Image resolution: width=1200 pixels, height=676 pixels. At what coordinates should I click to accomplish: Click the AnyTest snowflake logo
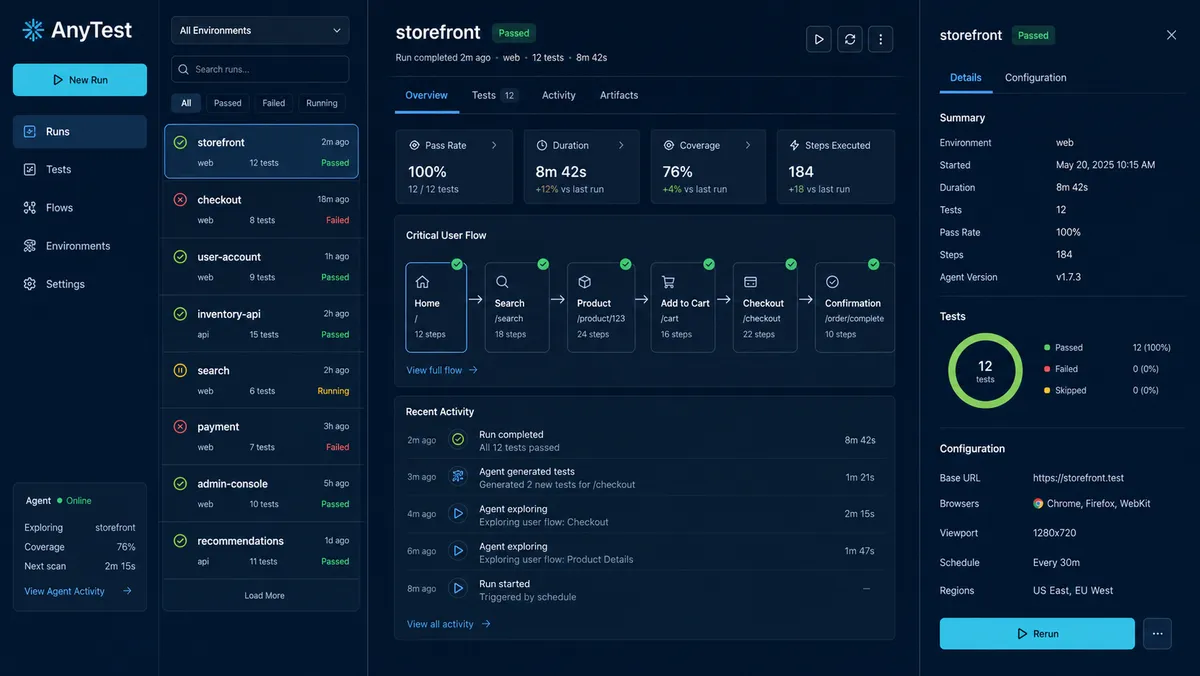click(x=34, y=30)
